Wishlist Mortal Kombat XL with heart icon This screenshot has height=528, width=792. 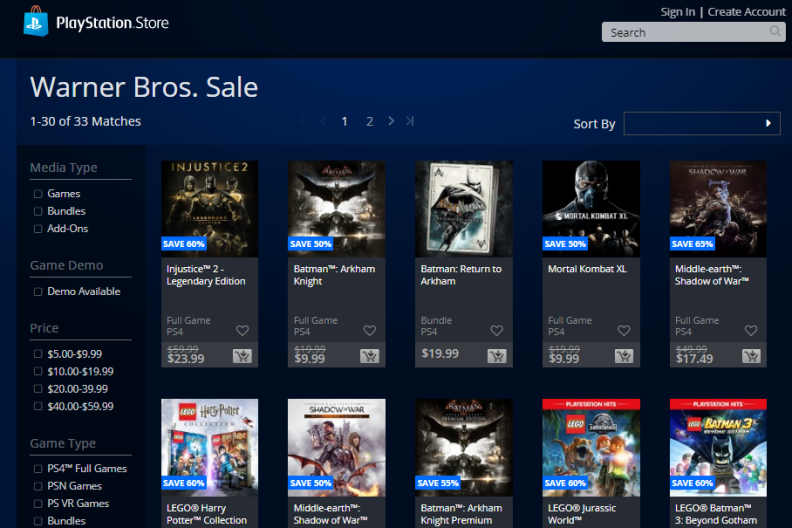point(624,330)
